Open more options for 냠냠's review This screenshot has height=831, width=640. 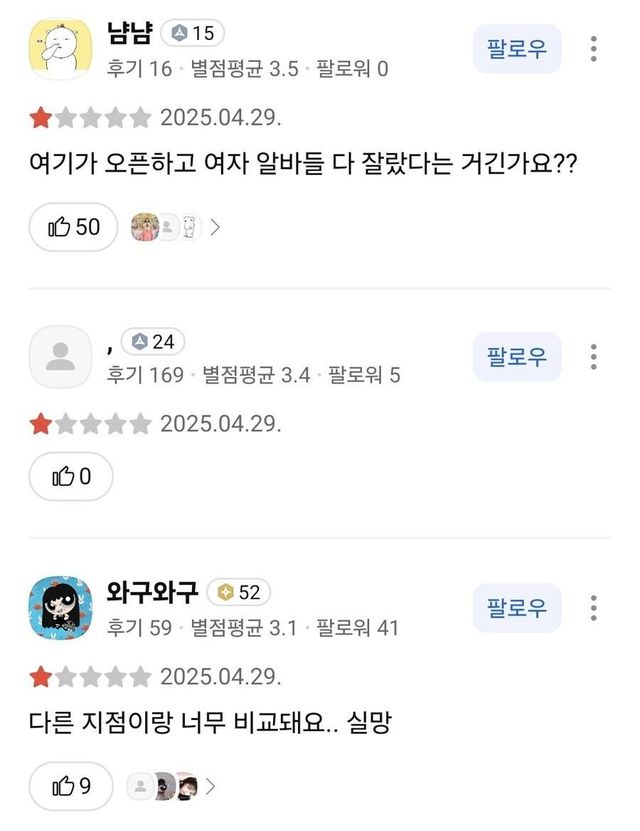point(594,49)
